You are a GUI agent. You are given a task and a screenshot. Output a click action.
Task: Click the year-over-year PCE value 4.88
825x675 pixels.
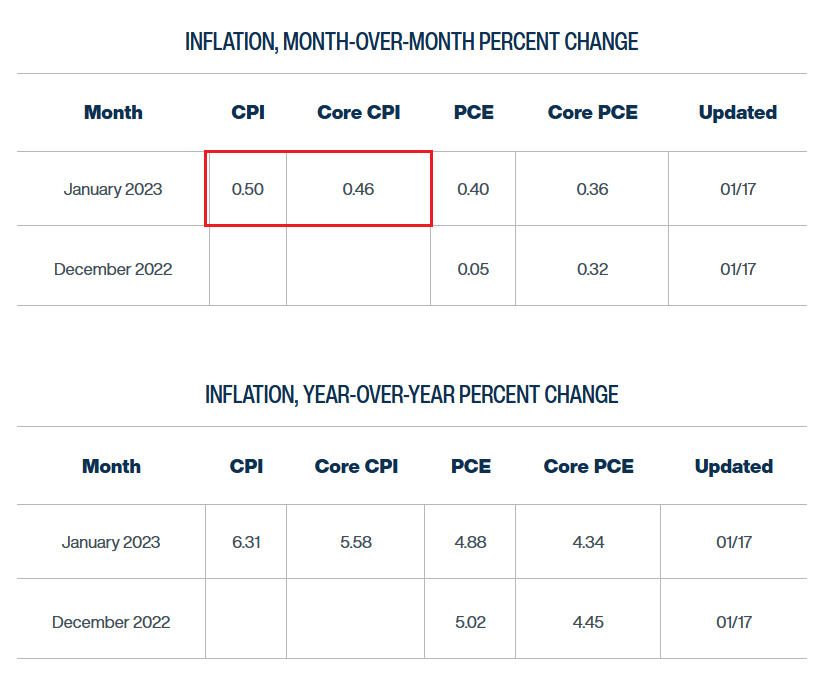[470, 542]
